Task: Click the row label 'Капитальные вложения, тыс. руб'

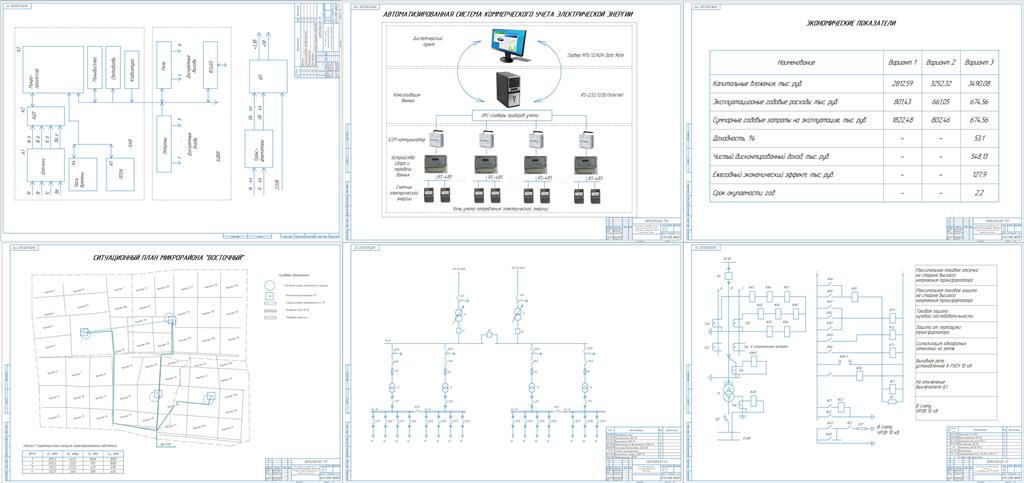Action: click(760, 84)
